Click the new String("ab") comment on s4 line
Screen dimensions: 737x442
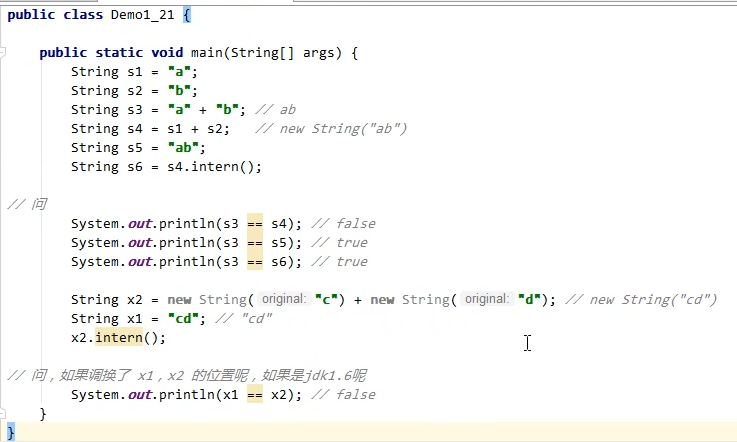[x=332, y=129]
